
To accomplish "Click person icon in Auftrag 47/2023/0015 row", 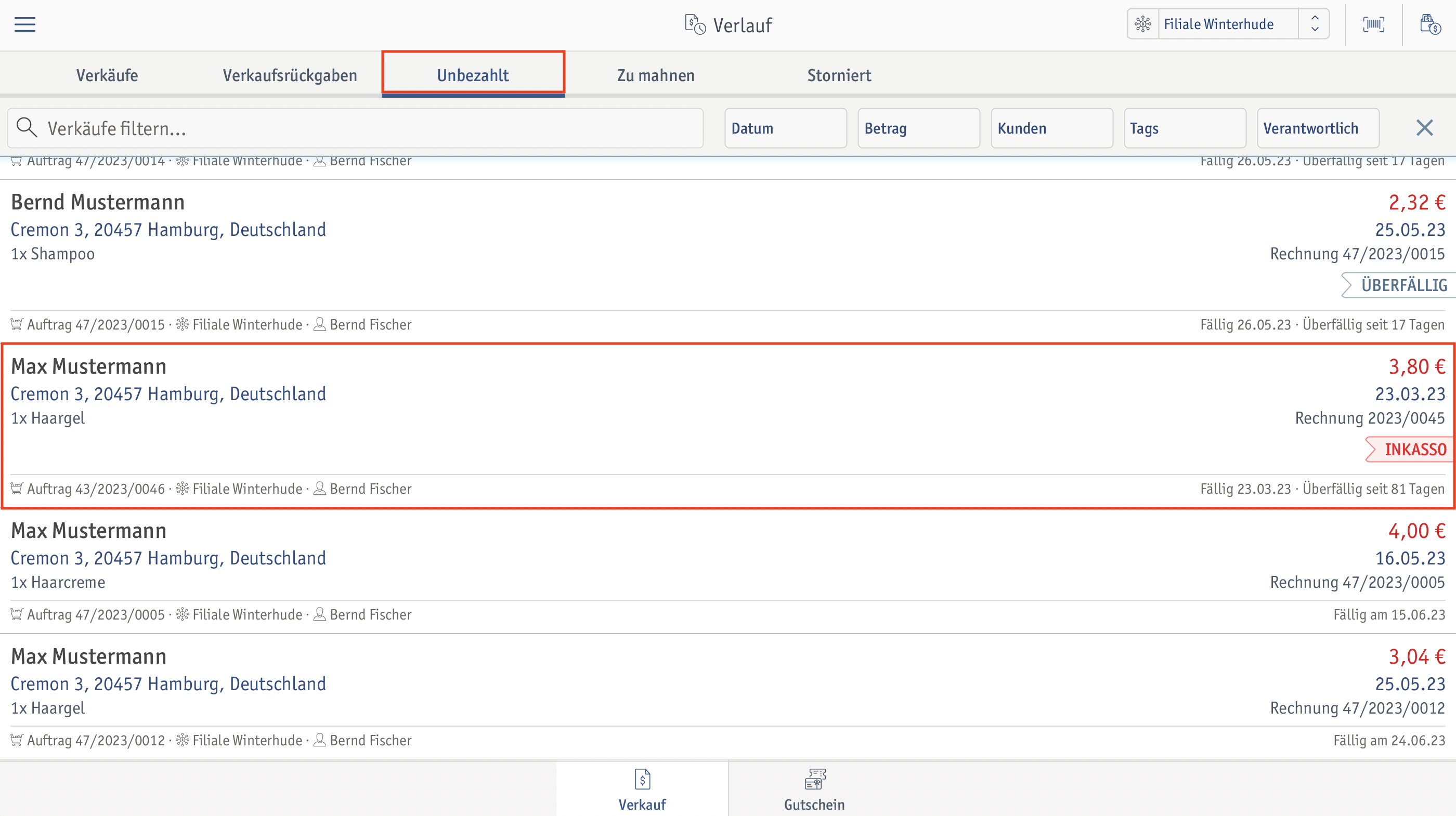I will (x=319, y=324).
